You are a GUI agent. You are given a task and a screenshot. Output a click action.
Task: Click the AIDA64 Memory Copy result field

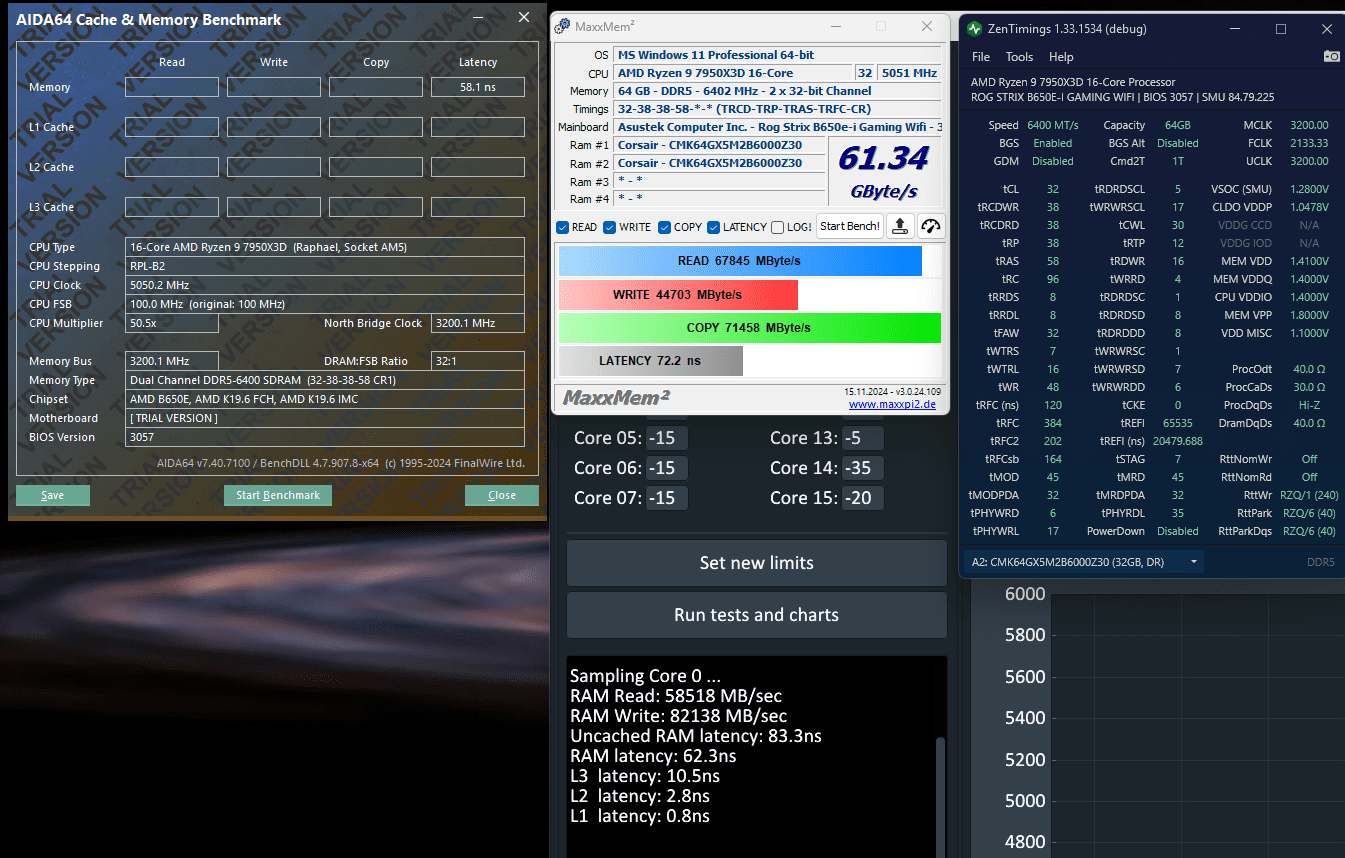[376, 87]
